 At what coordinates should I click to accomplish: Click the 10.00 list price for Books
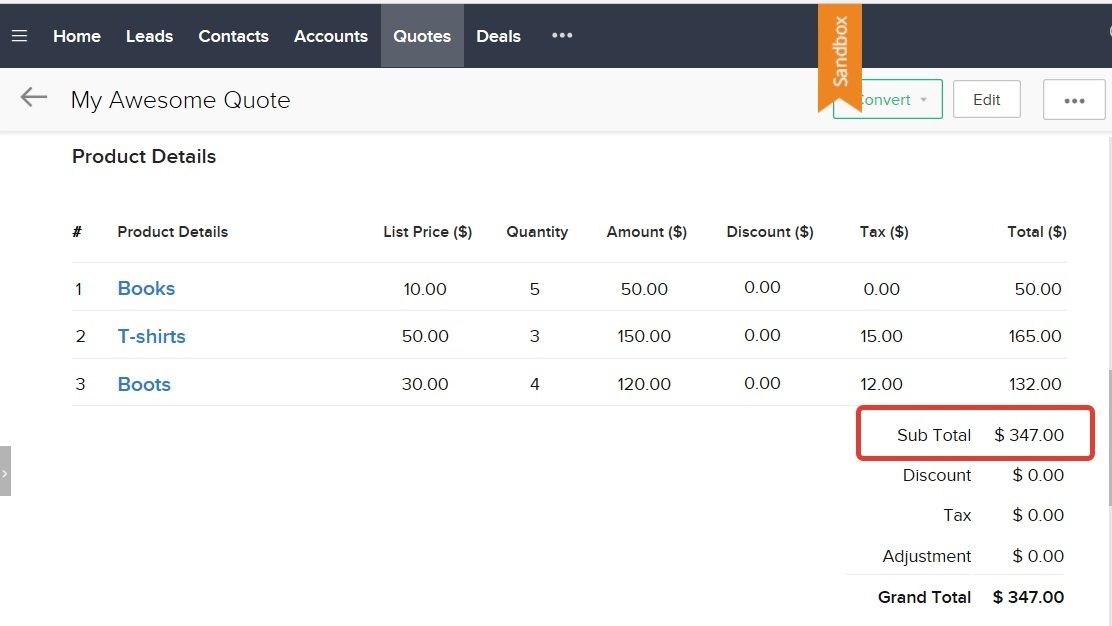(425, 289)
